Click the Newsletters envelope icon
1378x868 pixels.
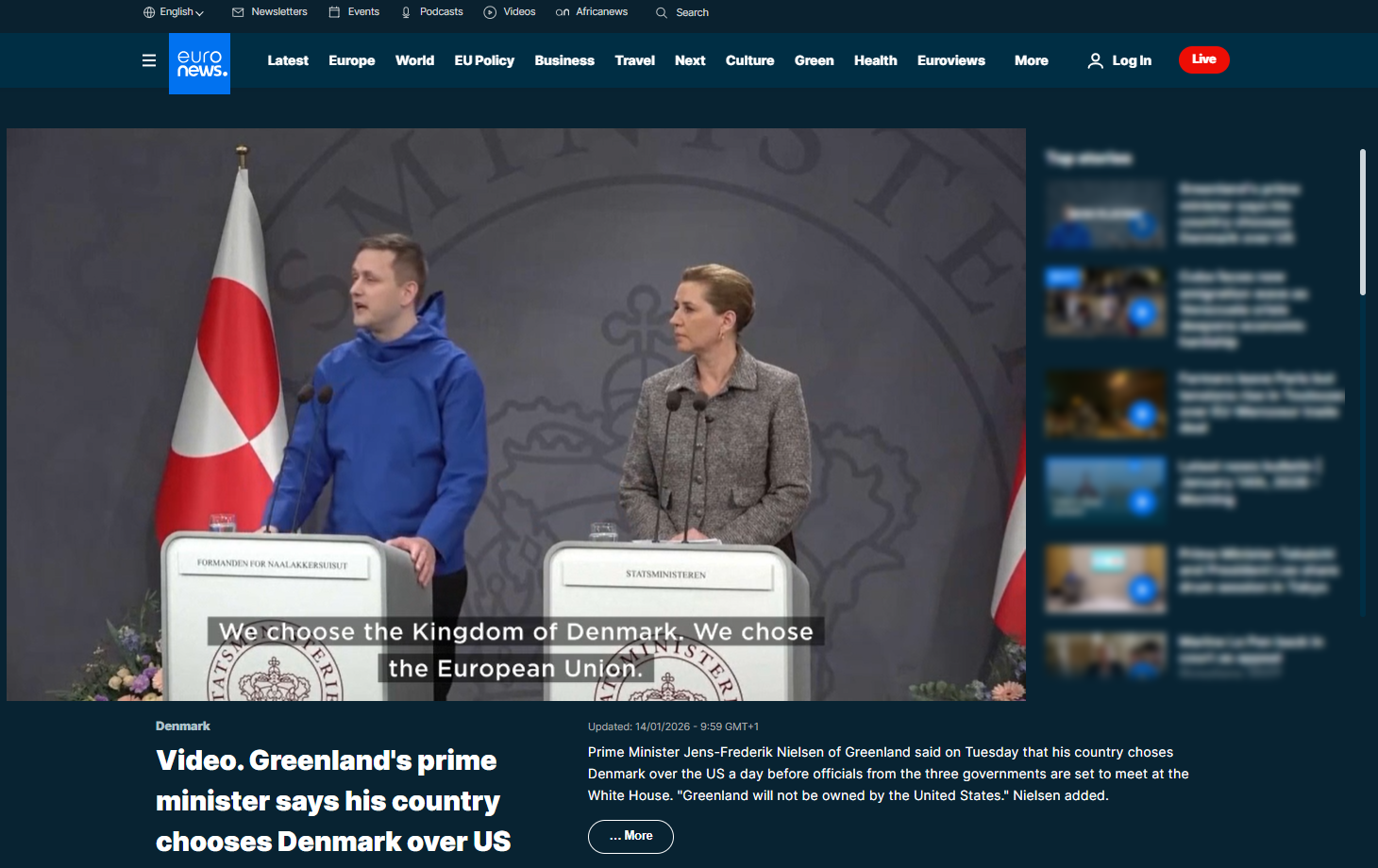click(x=238, y=12)
